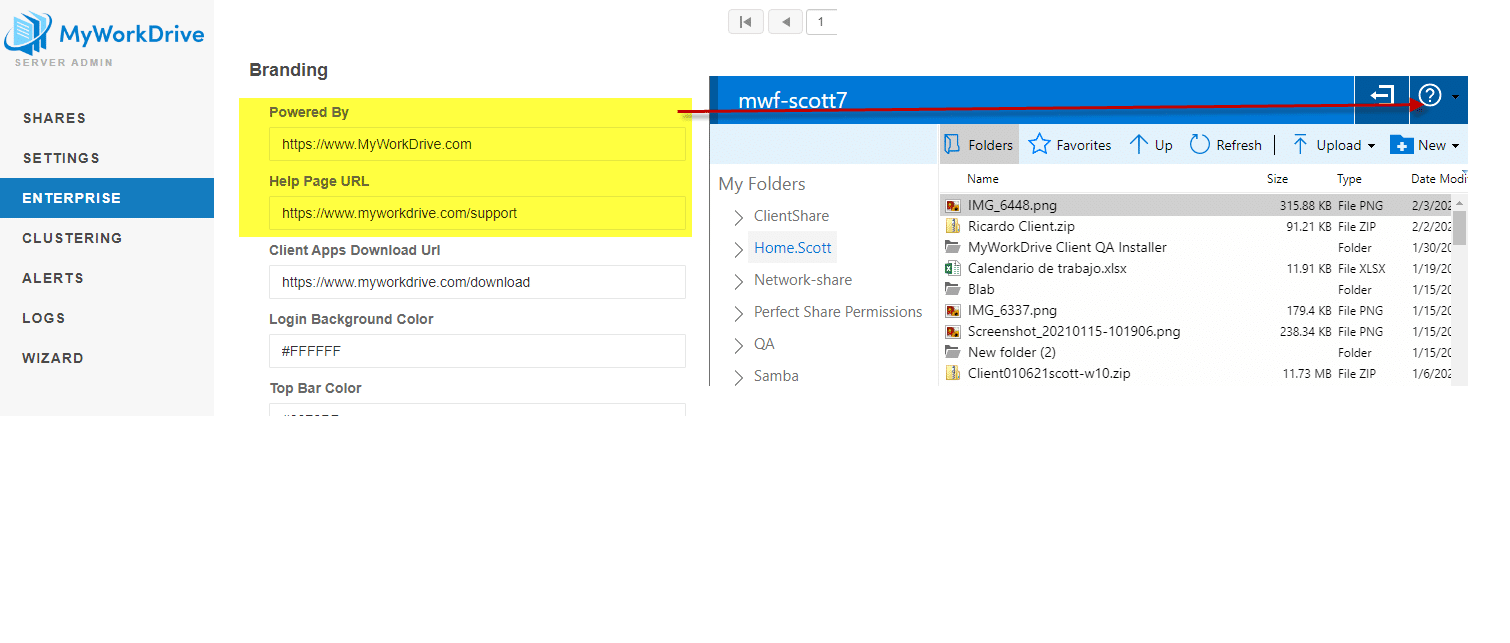Viewport: 1510px width, 643px height.
Task: Go to previous page pager button
Action: click(785, 21)
